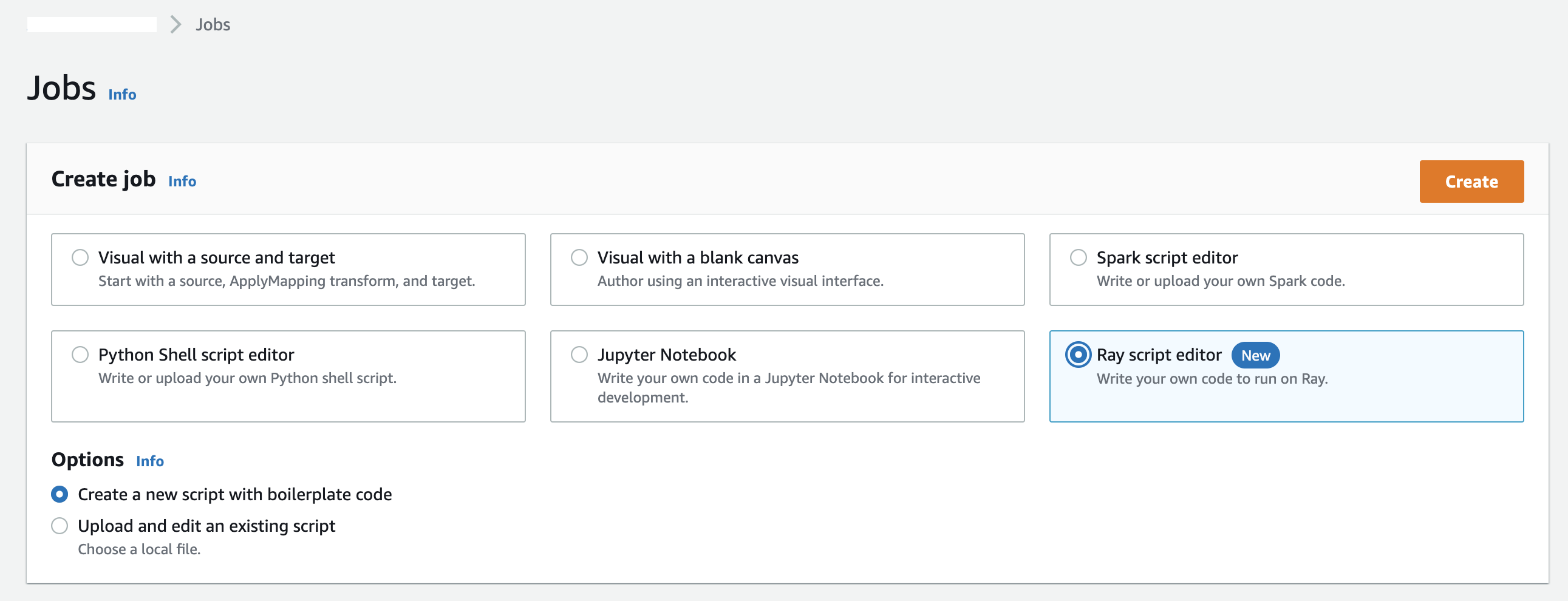Pick Python Shell script editor radio button
Viewport: 1568px width, 601px height.
click(x=80, y=354)
